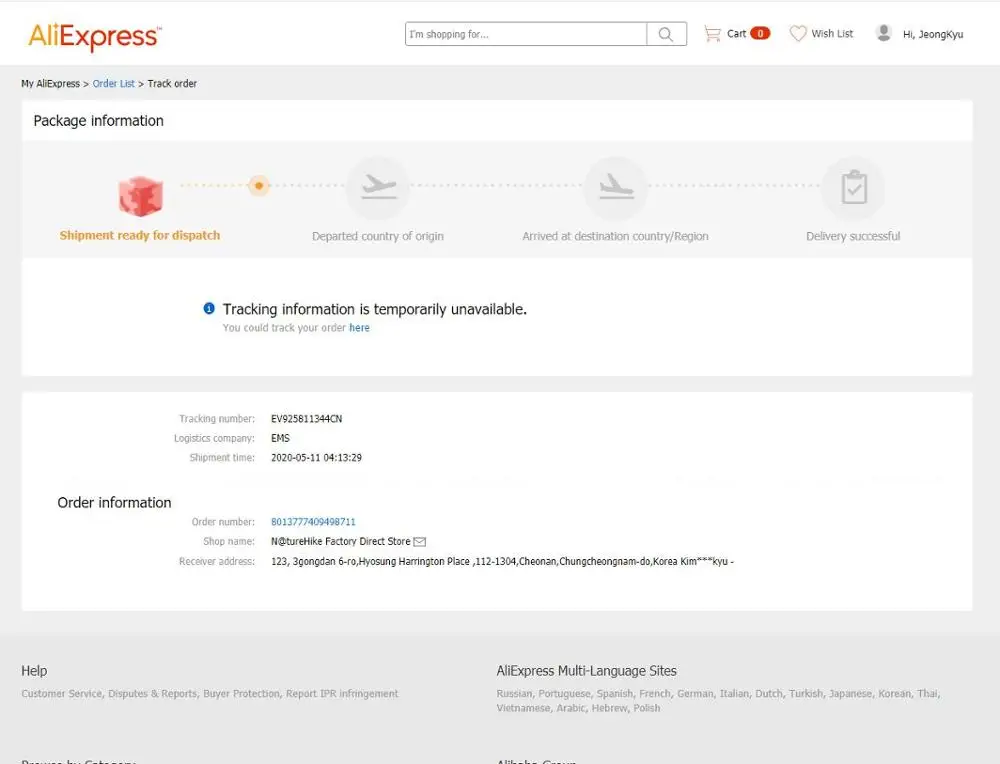Image resolution: width=1000 pixels, height=764 pixels.
Task: Switch to Korean language site
Action: 894,693
